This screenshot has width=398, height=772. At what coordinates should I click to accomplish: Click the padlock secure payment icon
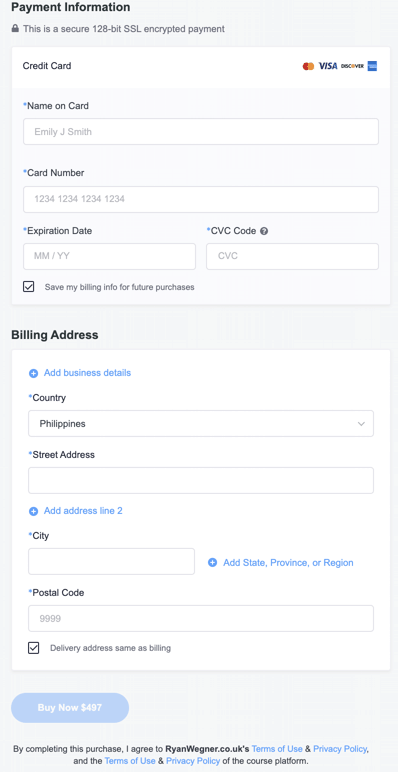[x=15, y=29]
